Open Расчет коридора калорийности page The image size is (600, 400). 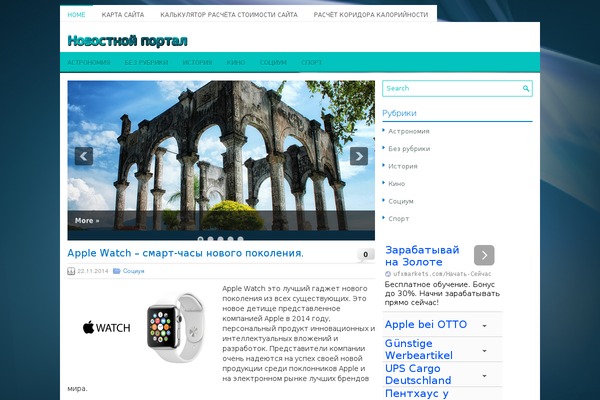point(371,15)
